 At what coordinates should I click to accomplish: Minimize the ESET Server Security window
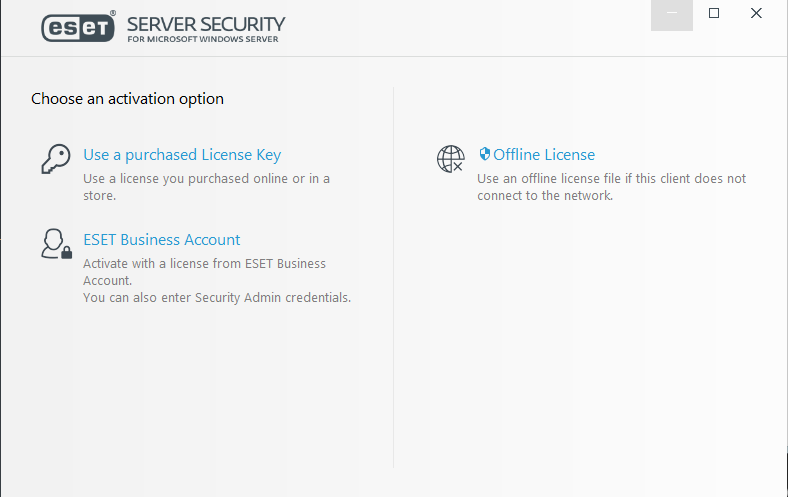pos(672,14)
